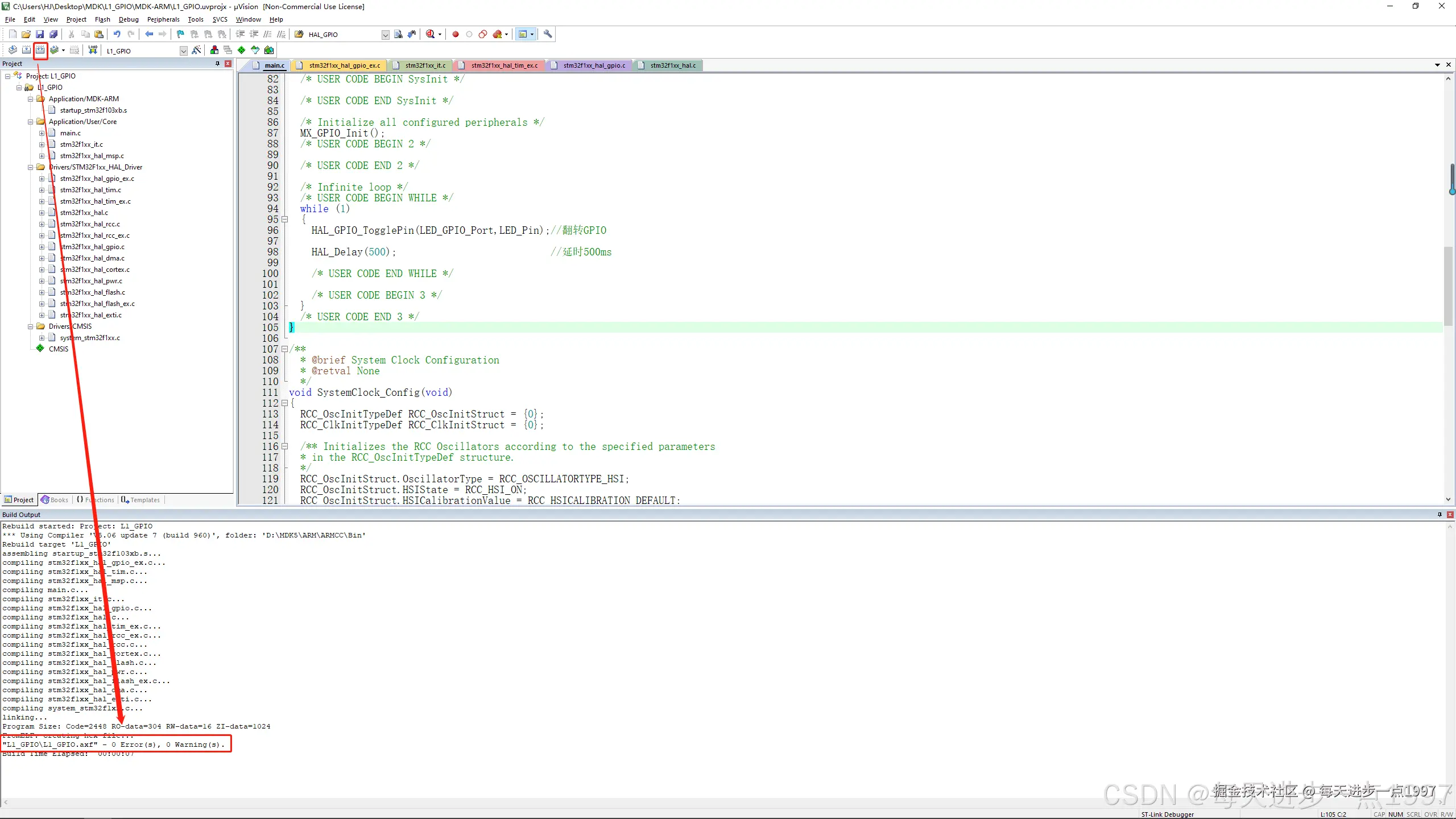
Task: Click the Undo toolbar icon
Action: (x=117, y=34)
